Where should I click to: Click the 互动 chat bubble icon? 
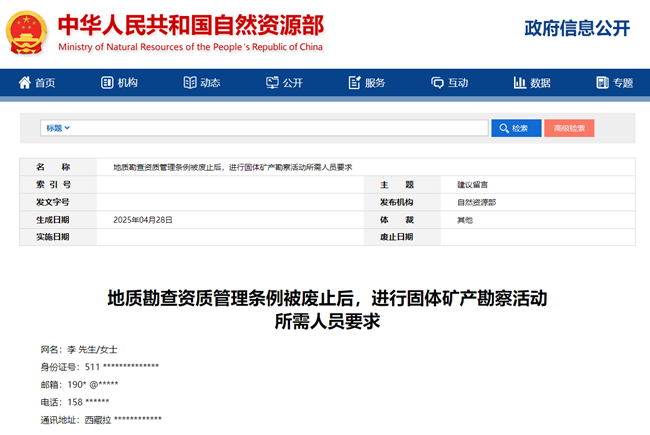[437, 83]
